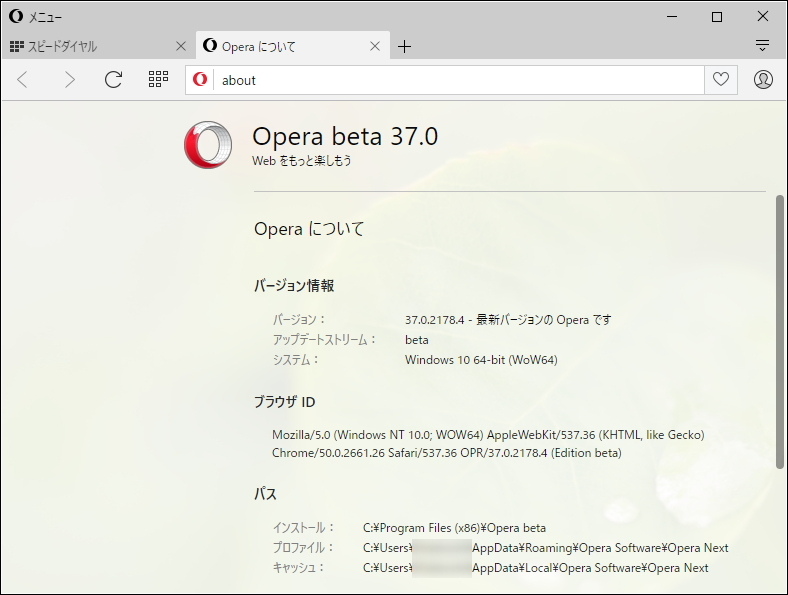Click the アップデートストリーム label
The width and height of the screenshot is (788, 595).
(324, 340)
